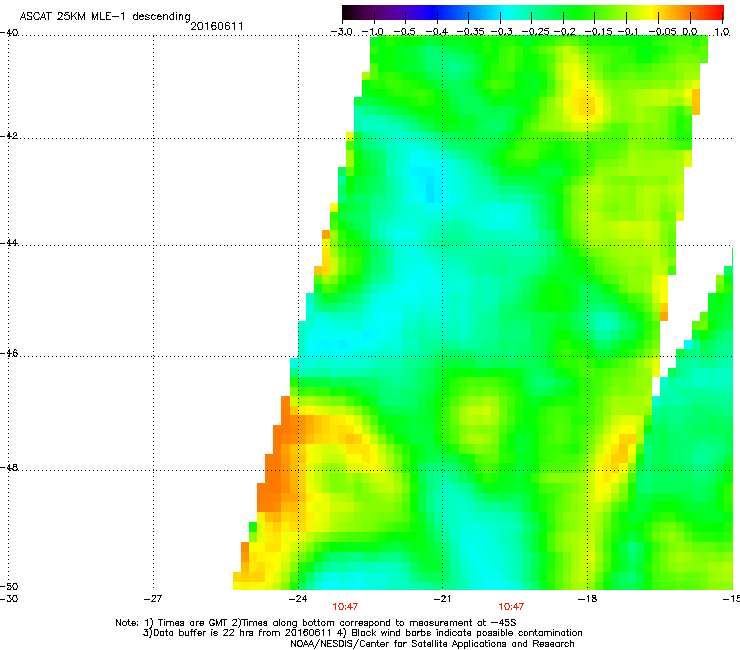This screenshot has height=650, width=740.
Task: Click the color bar label 1.0
Action: pos(722,32)
